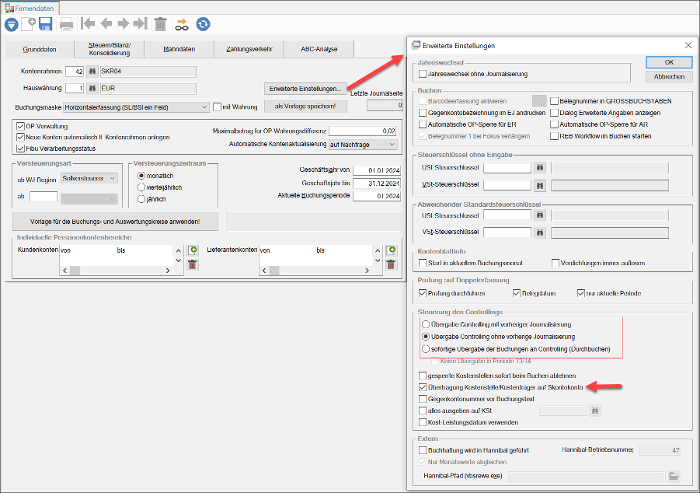
Task: Open the 'ab WJ Beginn' Versteuerungsart dropdown
Action: tap(112, 179)
